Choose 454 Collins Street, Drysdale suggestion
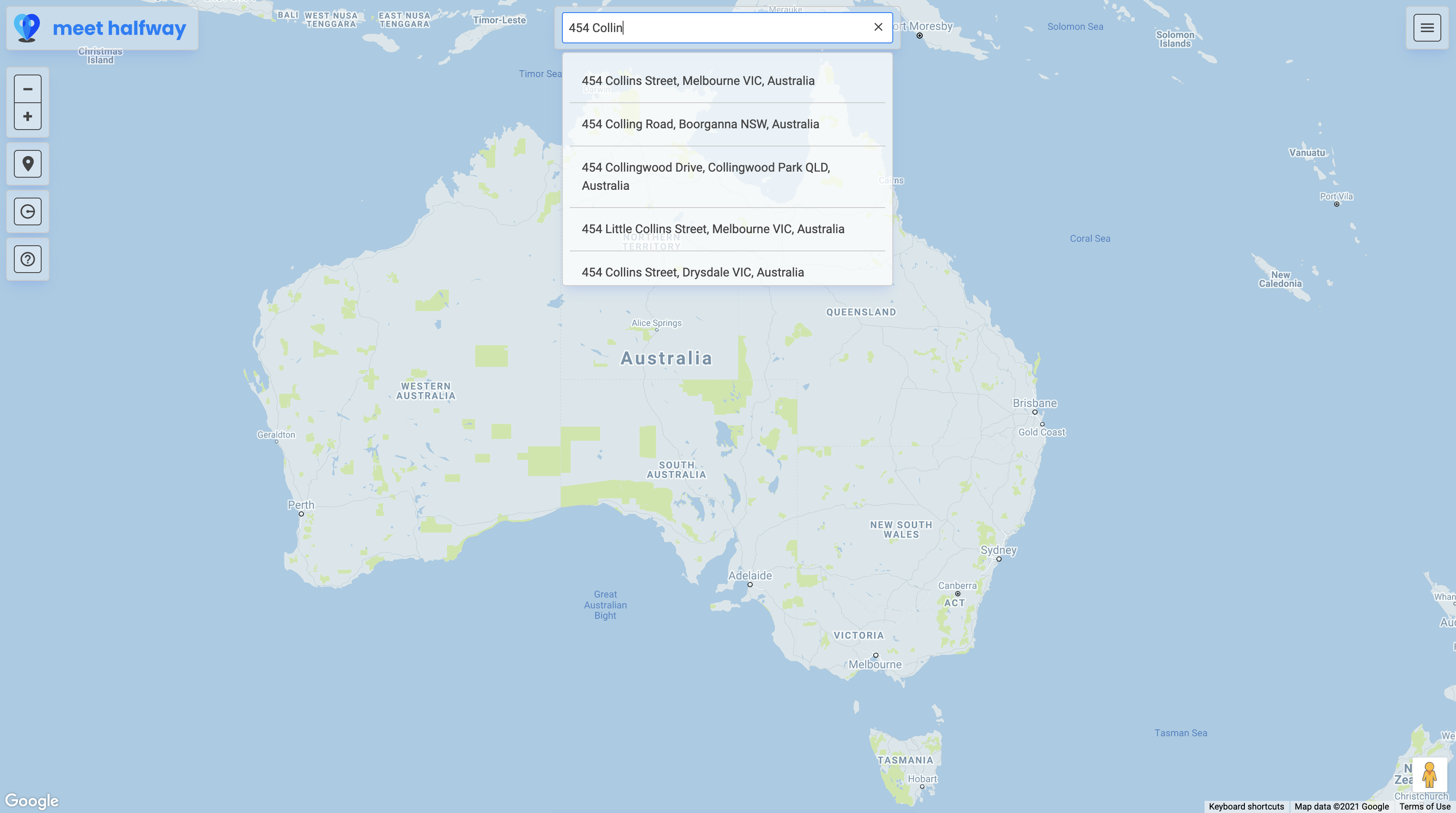 pyautogui.click(x=692, y=272)
